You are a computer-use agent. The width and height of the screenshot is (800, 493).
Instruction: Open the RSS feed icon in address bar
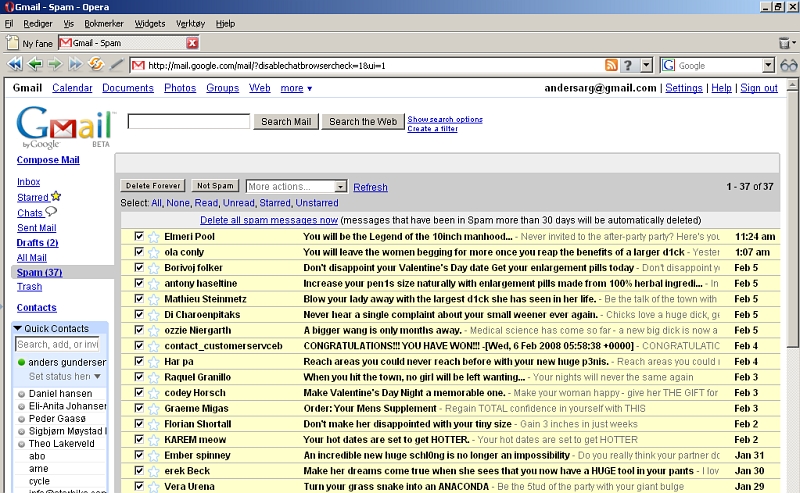click(x=611, y=65)
